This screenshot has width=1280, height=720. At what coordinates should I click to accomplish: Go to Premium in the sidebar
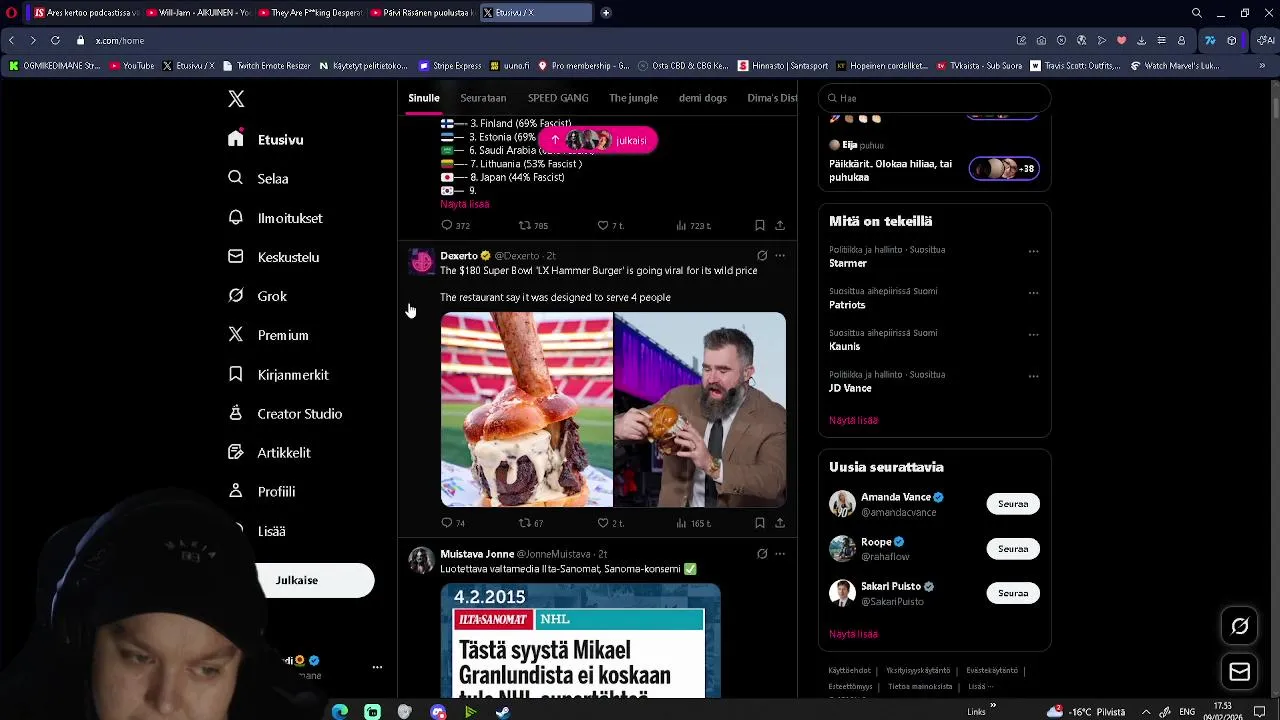tap(268, 335)
